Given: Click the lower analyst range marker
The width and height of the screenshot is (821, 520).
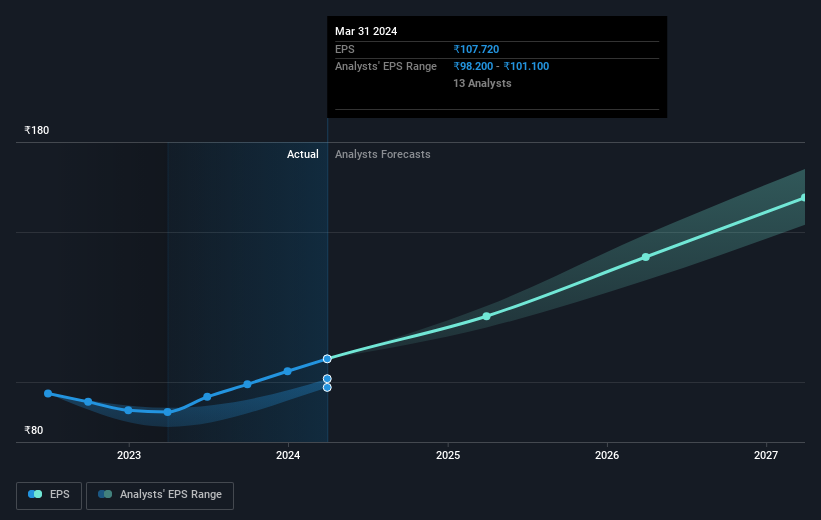Looking at the screenshot, I should click(x=327, y=388).
